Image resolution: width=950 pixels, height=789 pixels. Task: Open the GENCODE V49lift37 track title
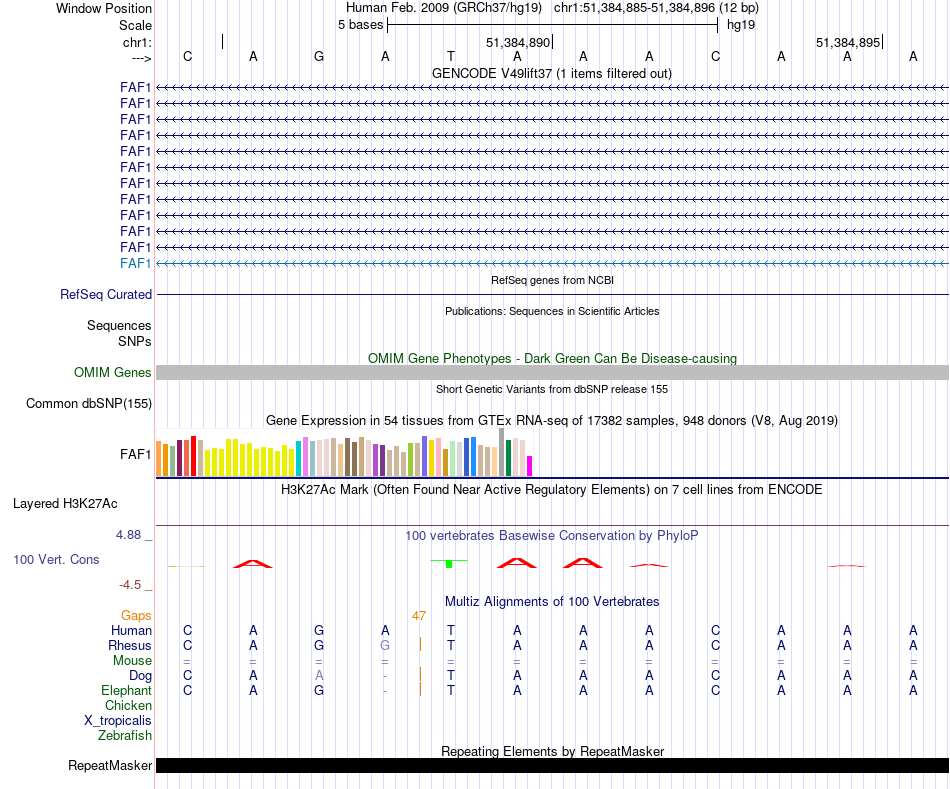tap(552, 73)
